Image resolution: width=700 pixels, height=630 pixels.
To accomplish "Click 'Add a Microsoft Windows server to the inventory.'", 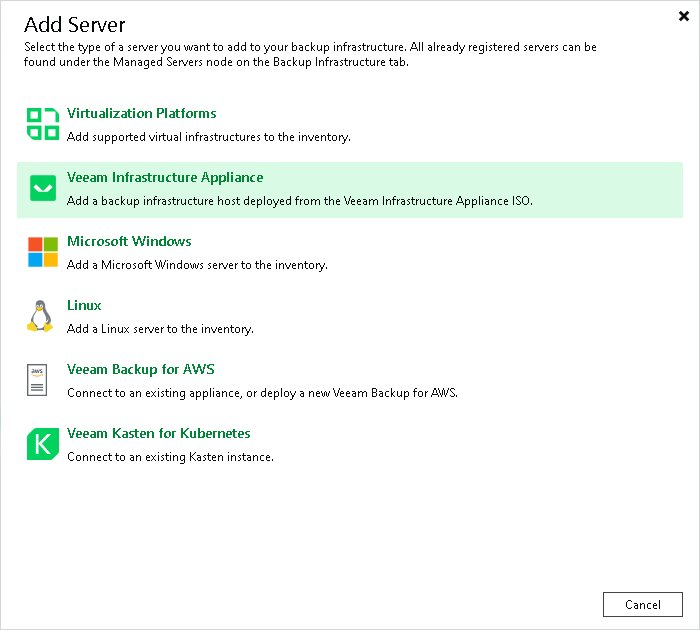I will (197, 265).
